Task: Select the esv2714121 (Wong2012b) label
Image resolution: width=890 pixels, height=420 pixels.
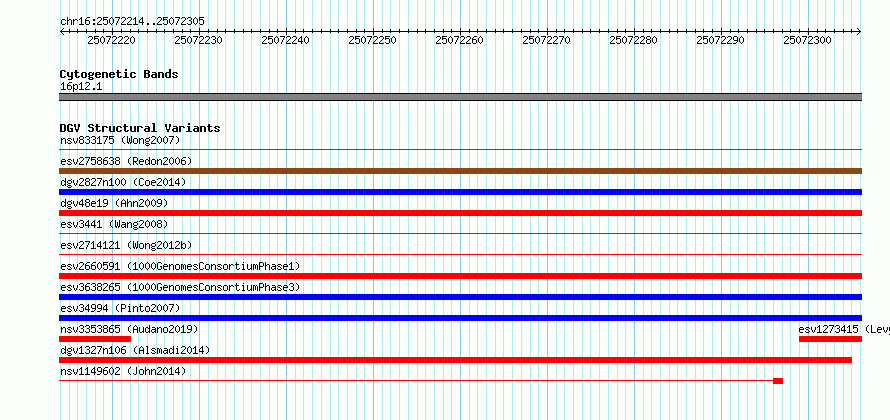Action: (126, 245)
